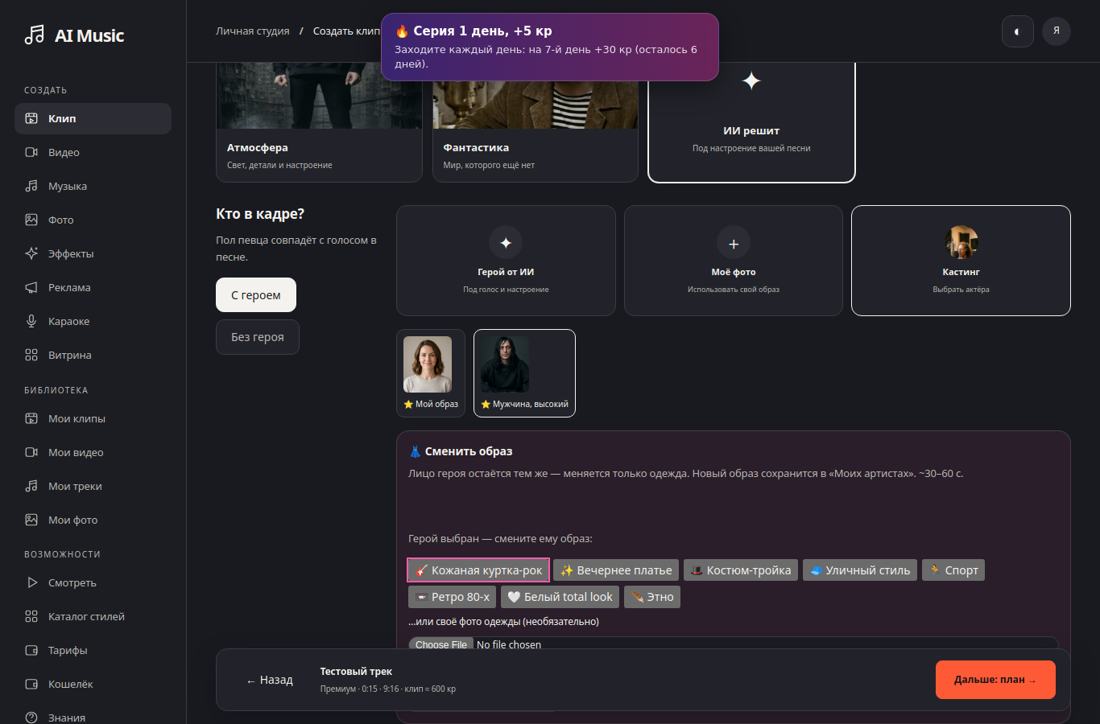Open the Личная студия breadcrumb

point(253,31)
